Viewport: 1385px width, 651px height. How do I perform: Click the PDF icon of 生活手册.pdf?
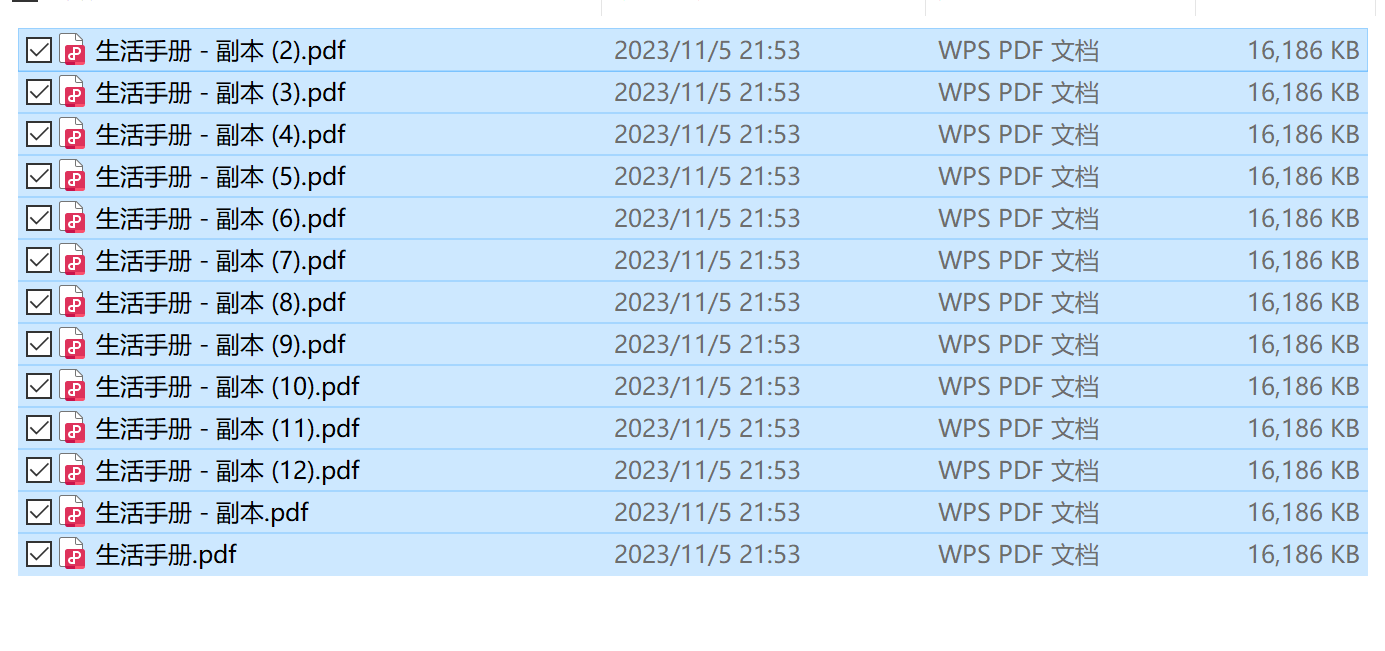(72, 554)
